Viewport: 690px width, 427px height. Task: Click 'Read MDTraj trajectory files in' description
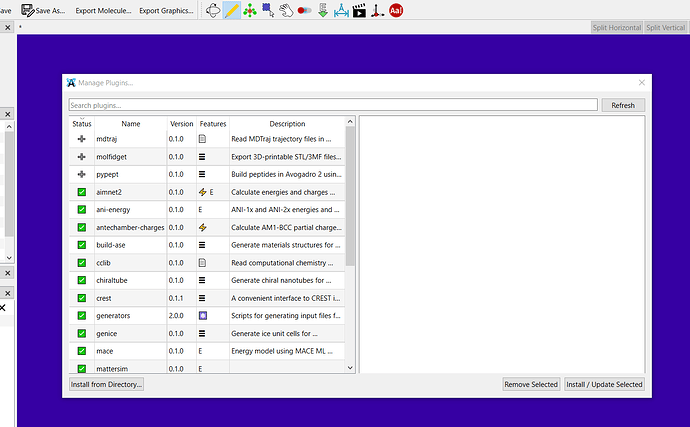point(281,139)
